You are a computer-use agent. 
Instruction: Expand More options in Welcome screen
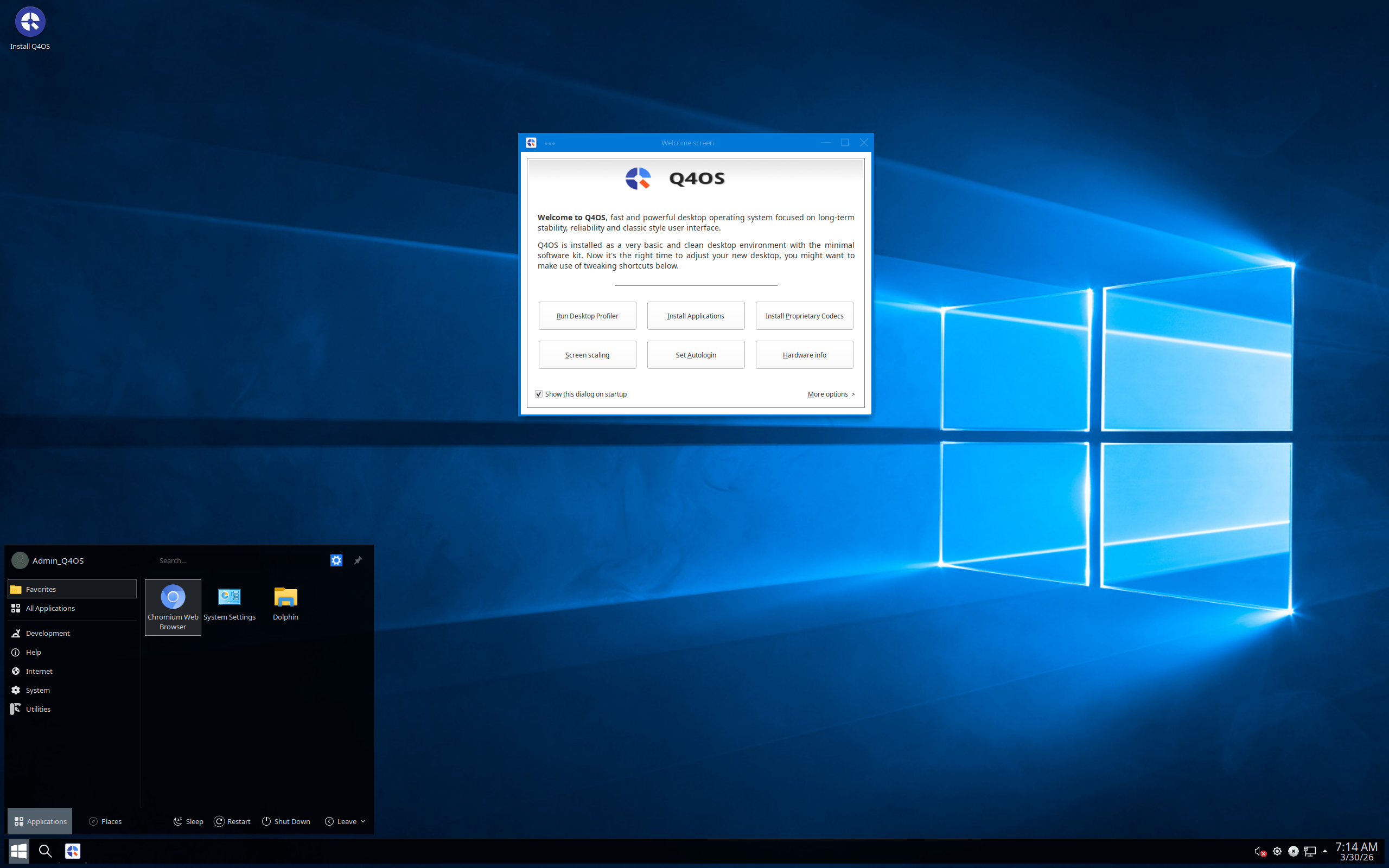tap(831, 394)
